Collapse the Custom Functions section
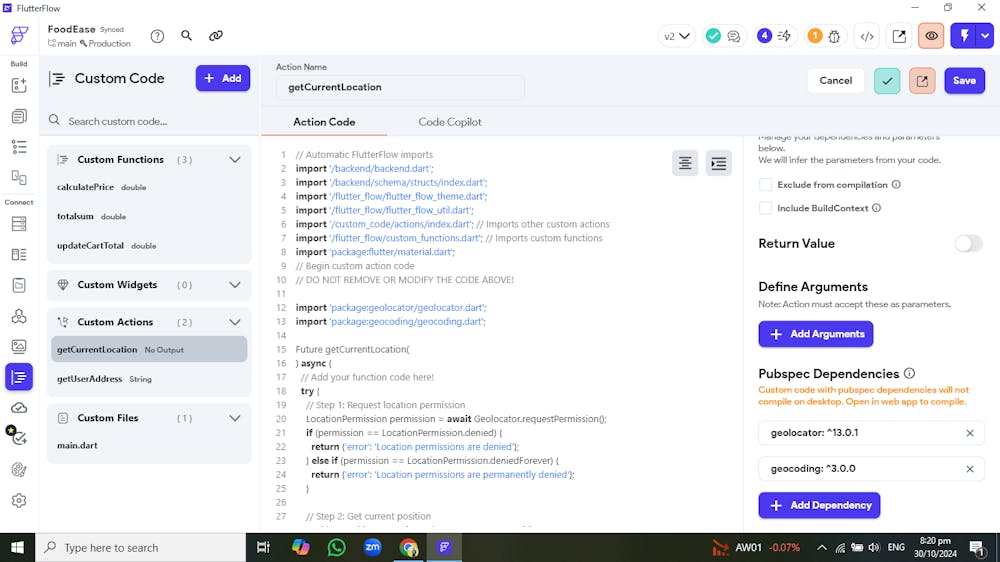 tap(235, 159)
